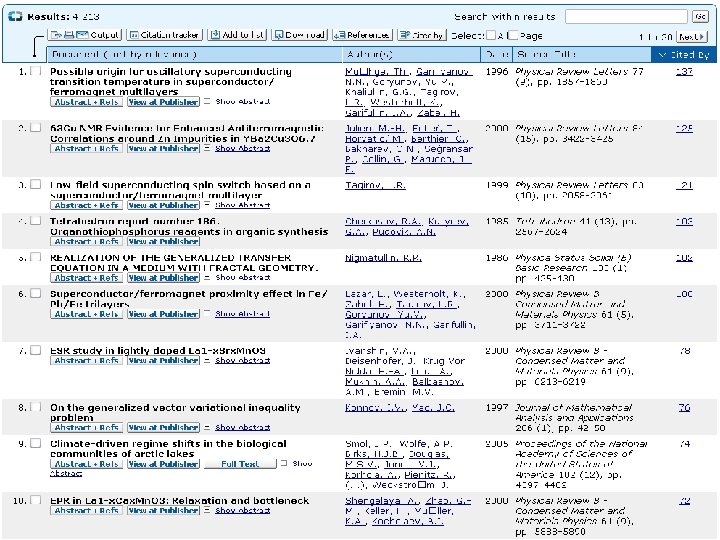The image size is (720, 540).
Task: Expand Show Abstract for ESR study result
Action: coord(242,360)
